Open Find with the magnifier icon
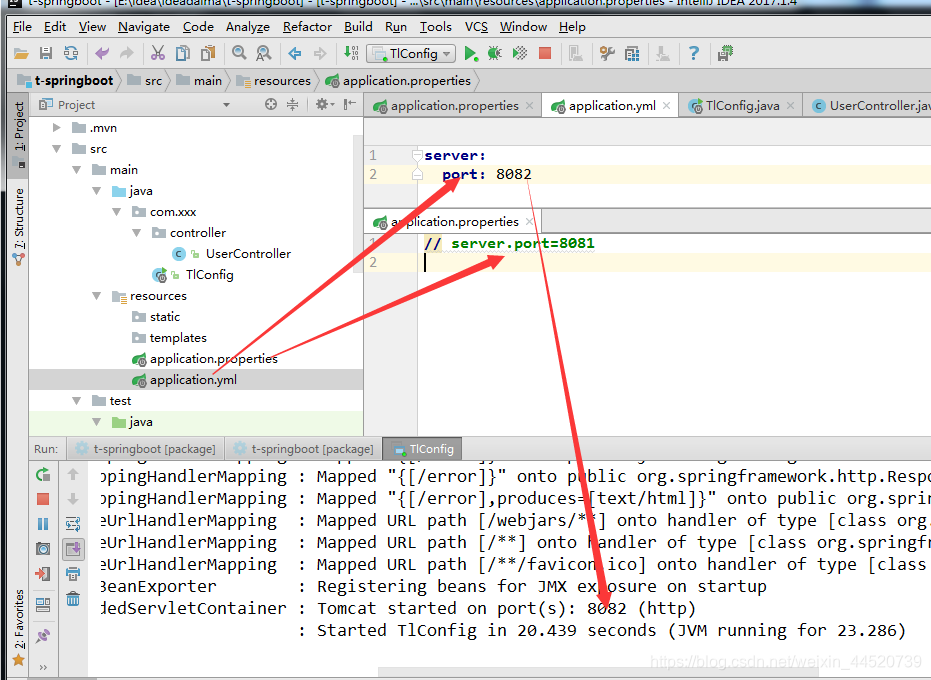The width and height of the screenshot is (931, 680). pyautogui.click(x=239, y=53)
